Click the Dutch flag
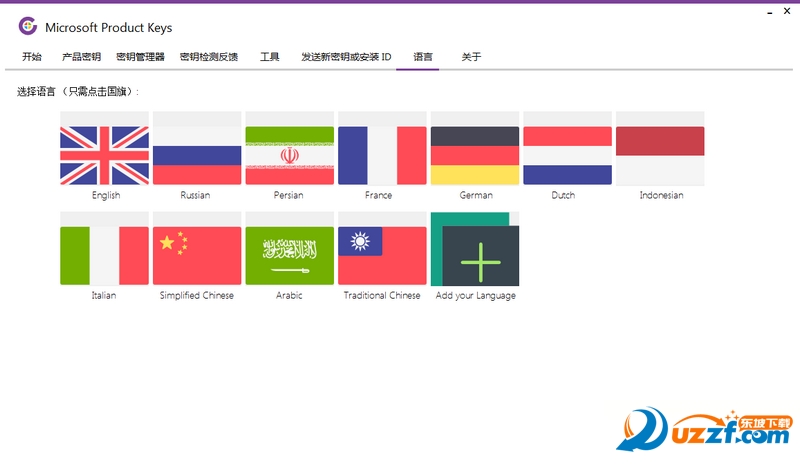800x468 pixels. point(567,156)
